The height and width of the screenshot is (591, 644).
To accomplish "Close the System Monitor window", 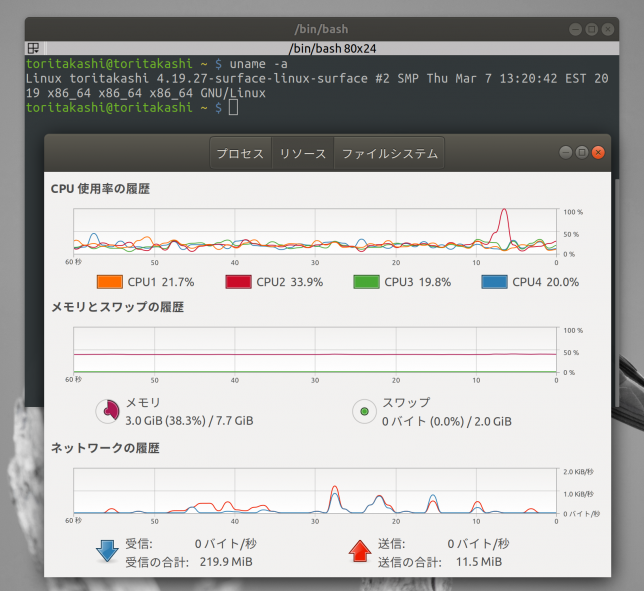I will click(x=598, y=152).
